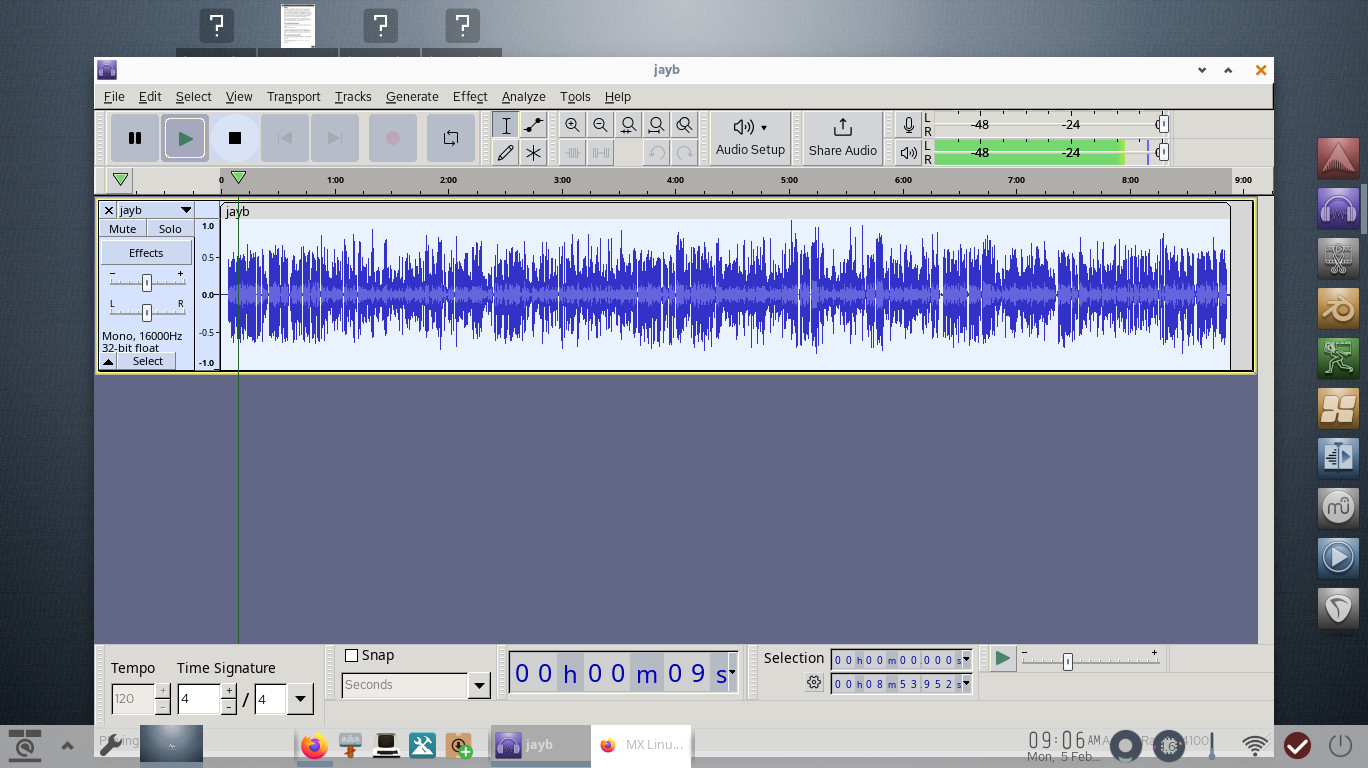The width and height of the screenshot is (1368, 768).
Task: Click the microphone record meter icon
Action: [908, 125]
